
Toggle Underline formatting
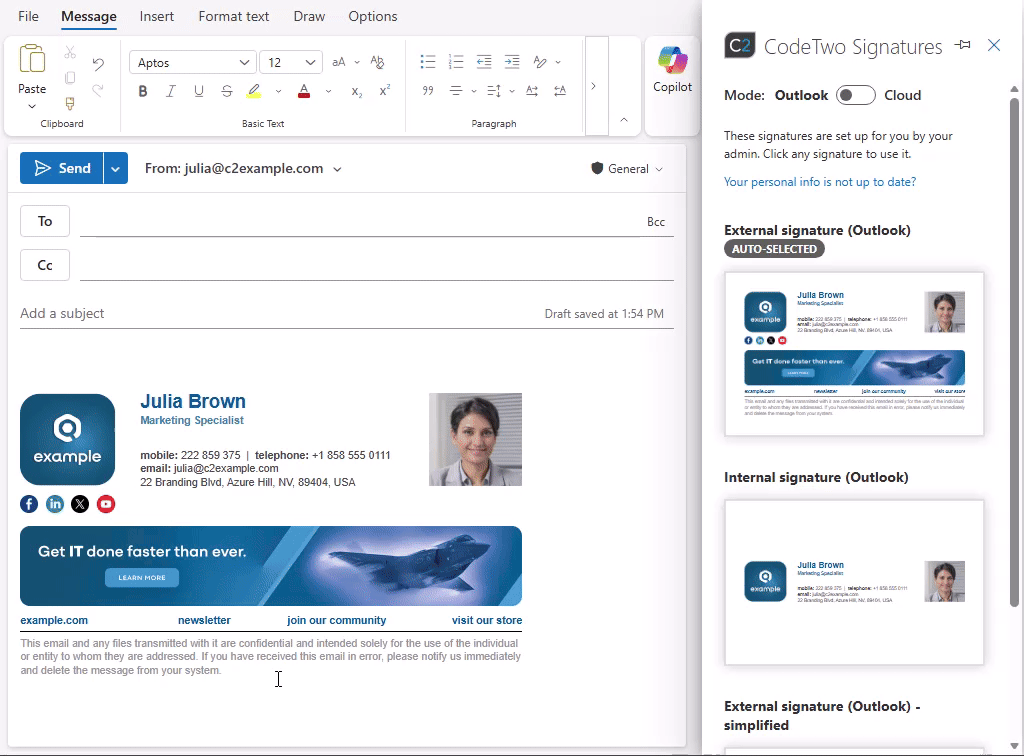(199, 91)
